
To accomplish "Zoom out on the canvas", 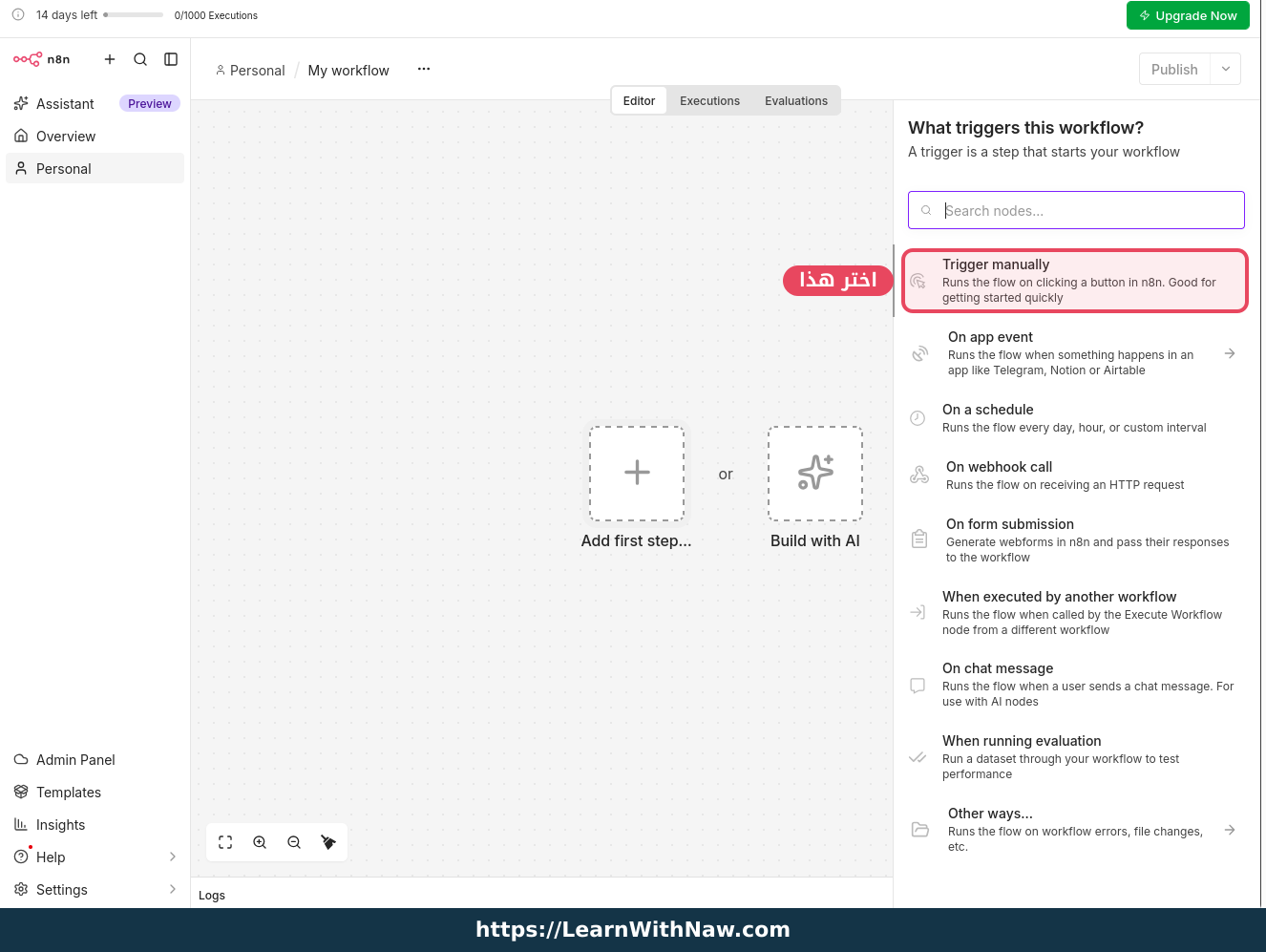I will coord(294,842).
